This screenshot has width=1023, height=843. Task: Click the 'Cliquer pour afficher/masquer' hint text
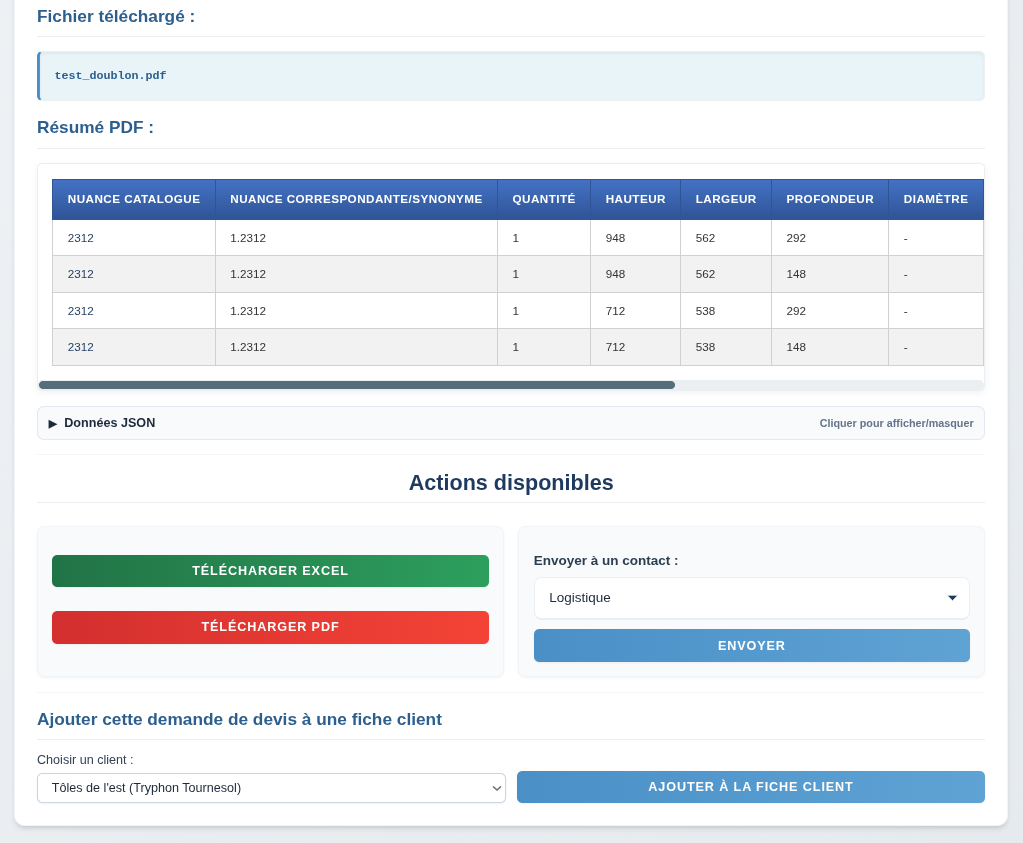coord(896,423)
